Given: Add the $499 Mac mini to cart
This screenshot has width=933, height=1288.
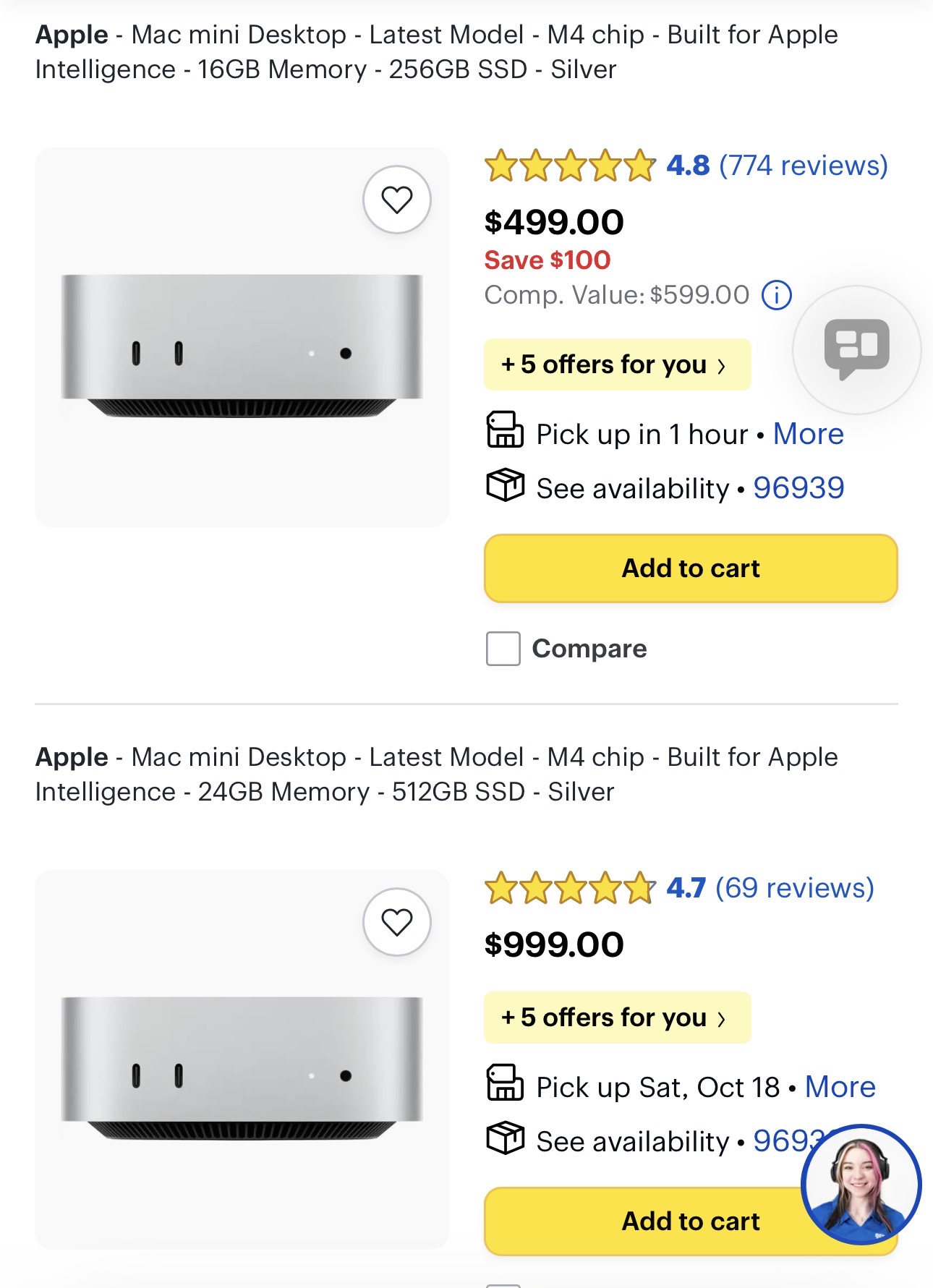Looking at the screenshot, I should coord(691,568).
